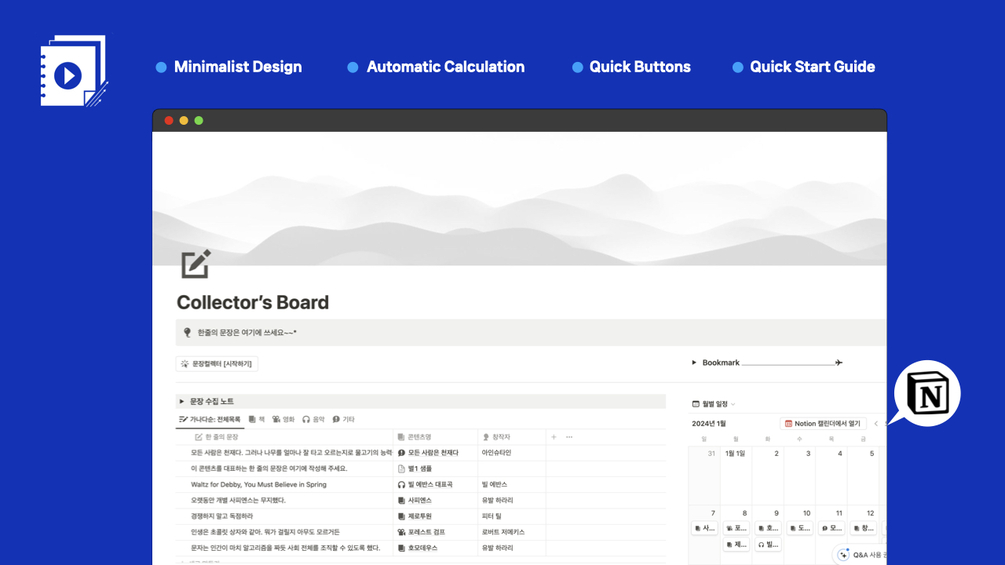Image resolution: width=1005 pixels, height=565 pixels.
Task: Open the table header three-dots menu
Action: [x=569, y=437]
